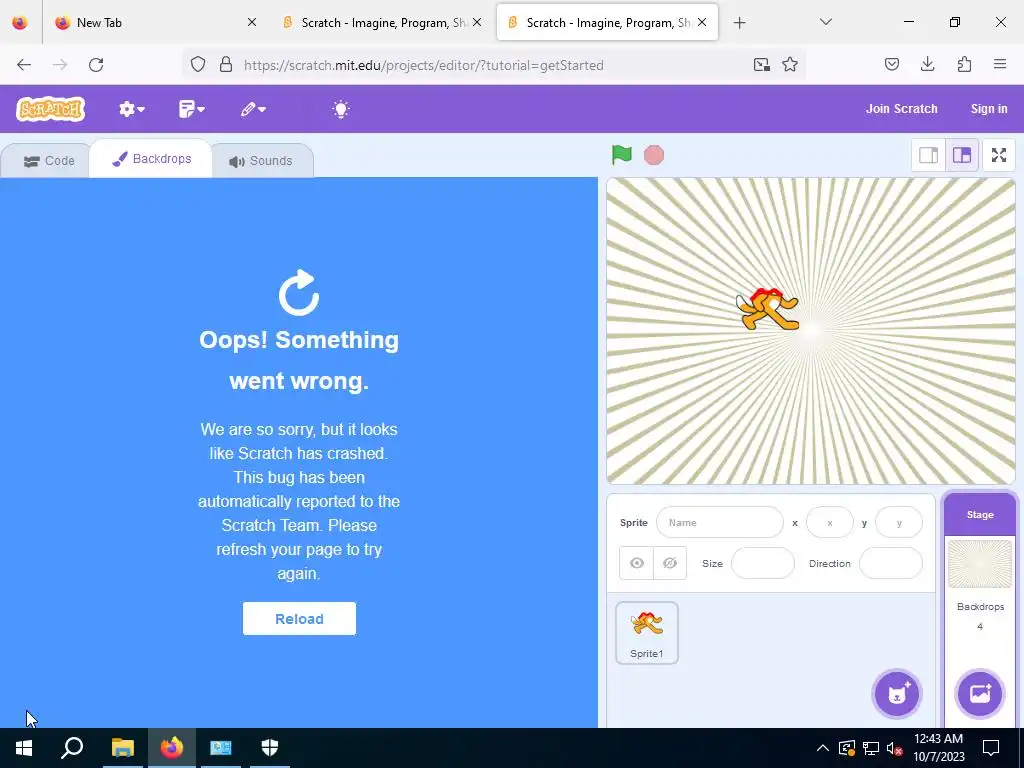
Task: Click the sprite x position field
Action: tap(829, 522)
